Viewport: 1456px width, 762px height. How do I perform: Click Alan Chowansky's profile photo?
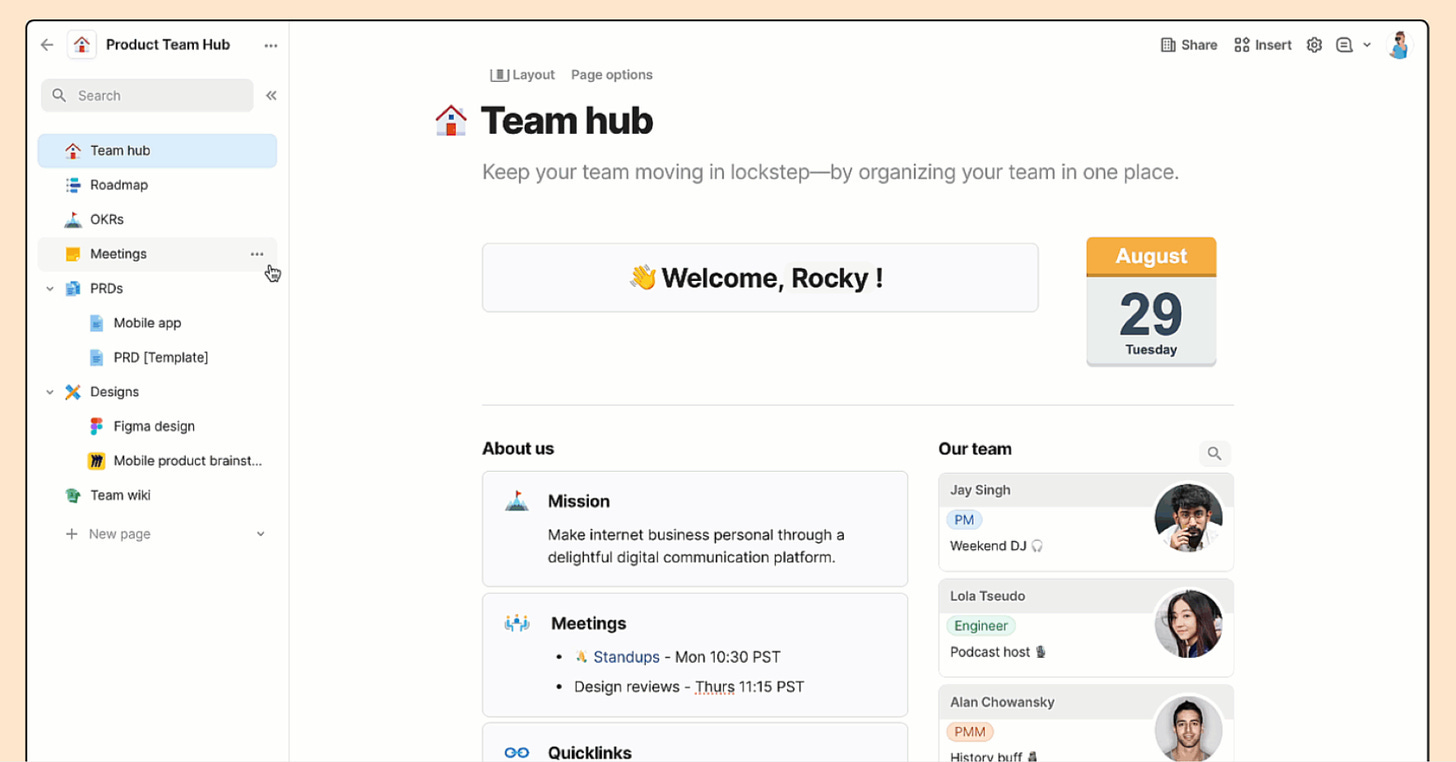click(x=1188, y=728)
